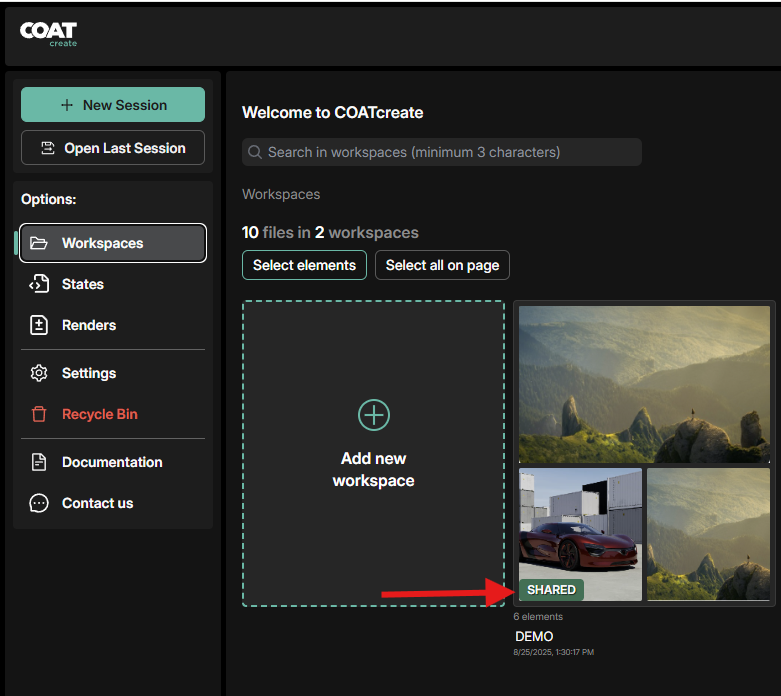Click the States file-code icon
This screenshot has height=696, width=781.
(x=39, y=284)
